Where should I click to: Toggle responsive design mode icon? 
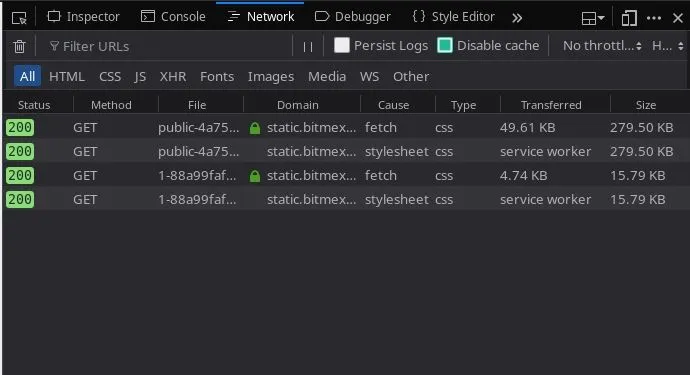[629, 18]
